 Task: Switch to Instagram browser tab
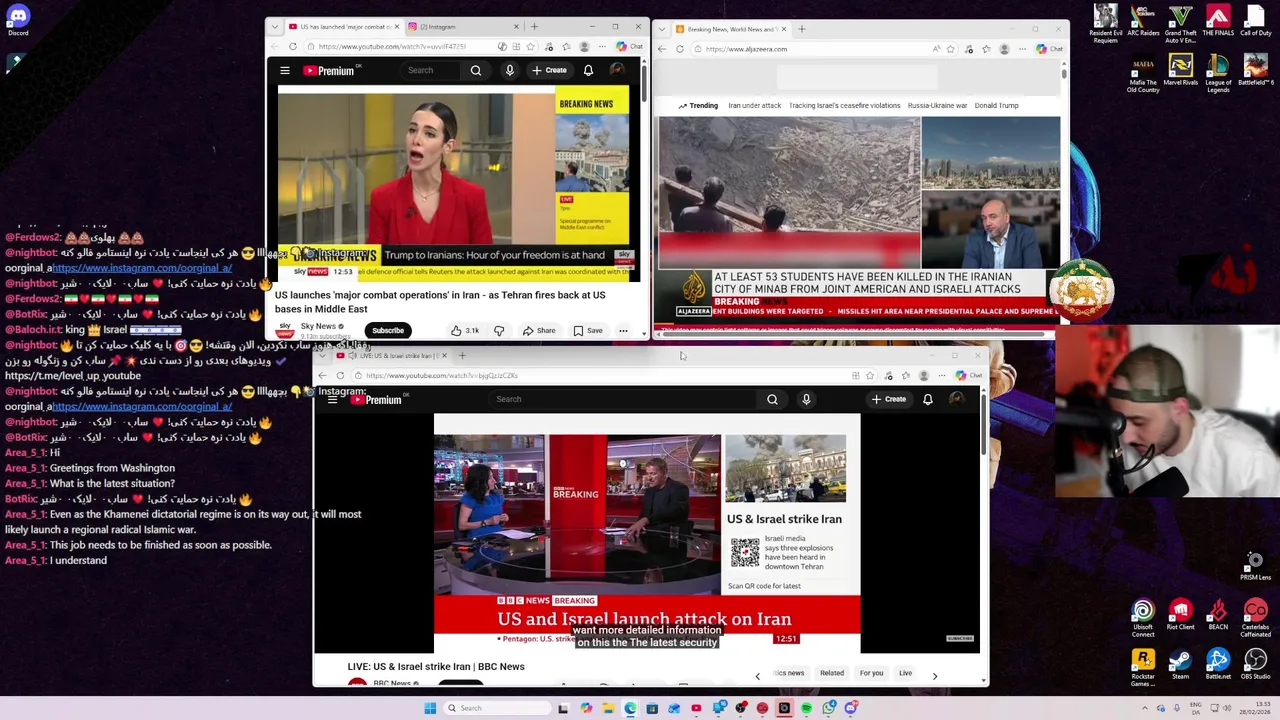(x=462, y=27)
